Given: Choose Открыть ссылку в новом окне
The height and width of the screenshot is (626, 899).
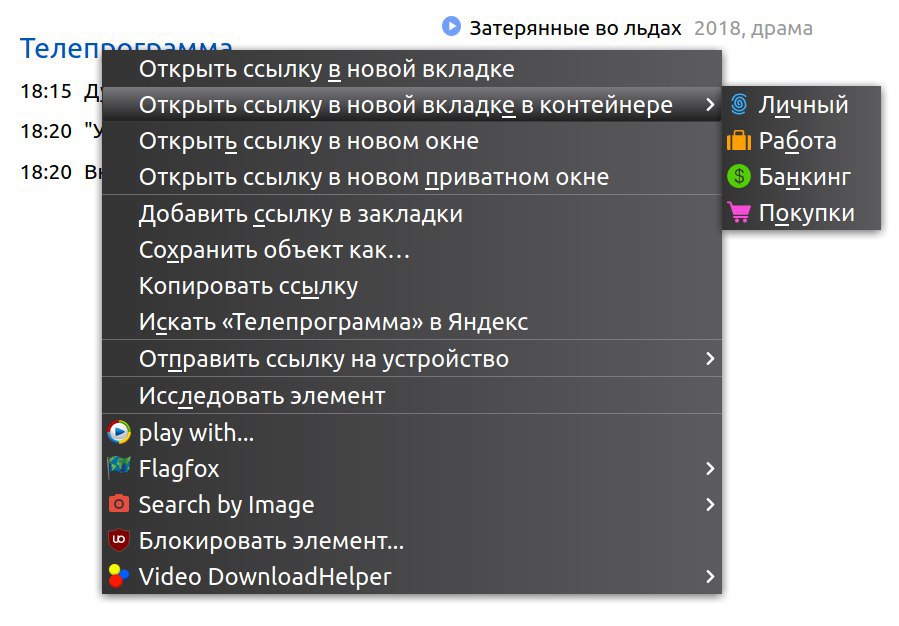Looking at the screenshot, I should pyautogui.click(x=412, y=140).
